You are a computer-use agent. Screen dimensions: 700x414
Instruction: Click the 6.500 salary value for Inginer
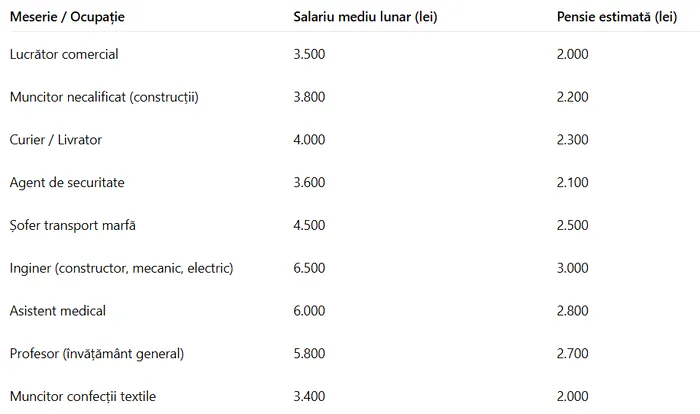pyautogui.click(x=309, y=269)
